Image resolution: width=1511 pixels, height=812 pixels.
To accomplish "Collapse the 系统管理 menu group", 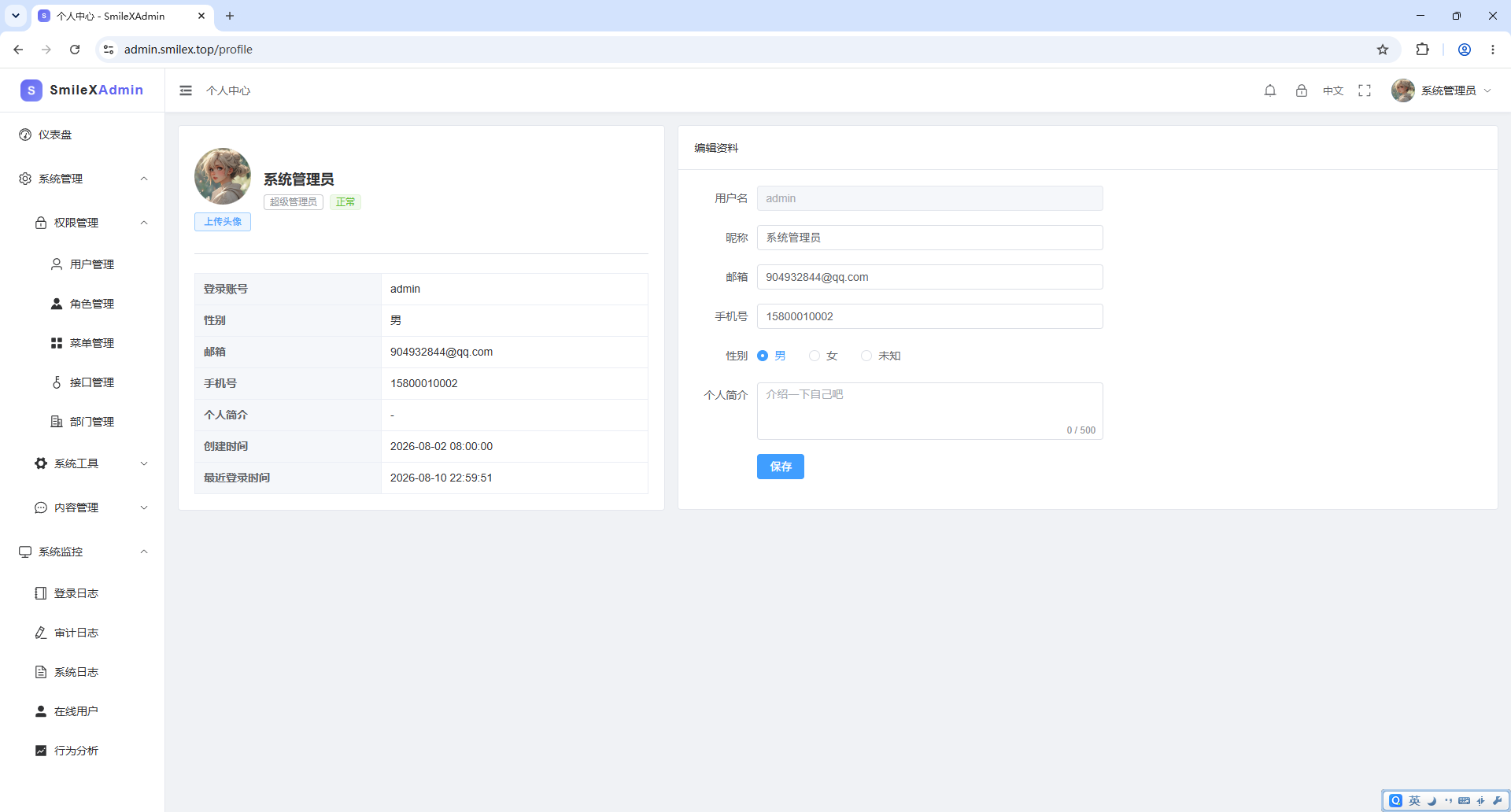I will (83, 179).
